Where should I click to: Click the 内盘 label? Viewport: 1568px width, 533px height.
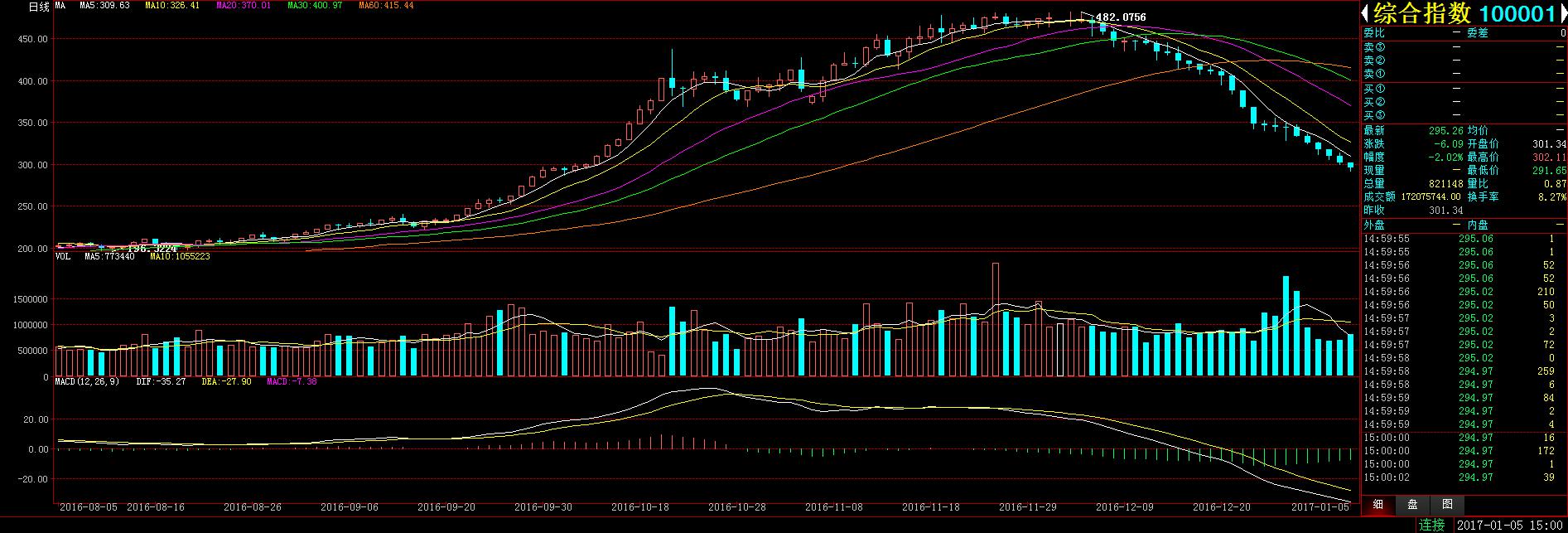(x=1478, y=225)
